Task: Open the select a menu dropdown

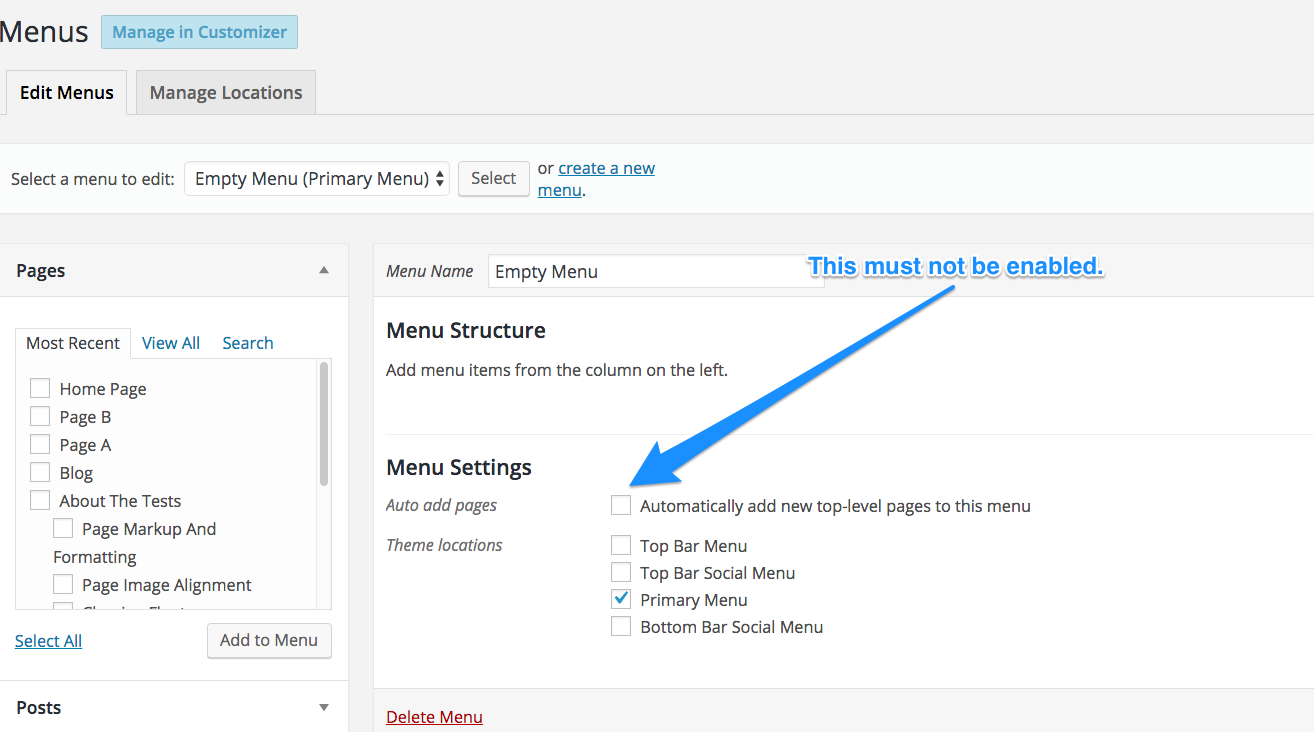Action: click(317, 178)
